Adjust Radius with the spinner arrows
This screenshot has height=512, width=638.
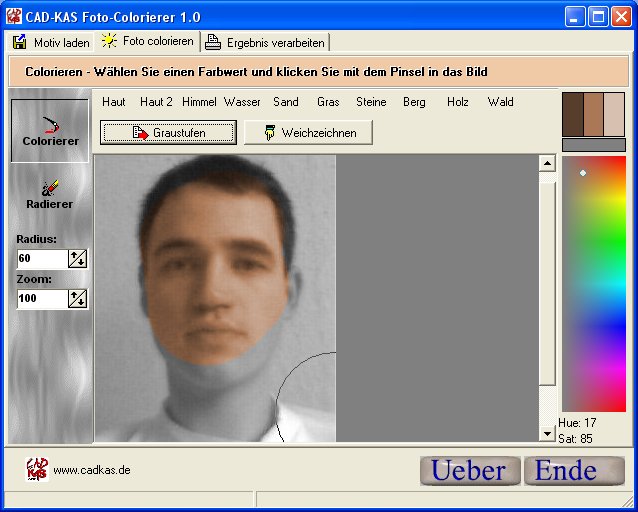pos(77,258)
